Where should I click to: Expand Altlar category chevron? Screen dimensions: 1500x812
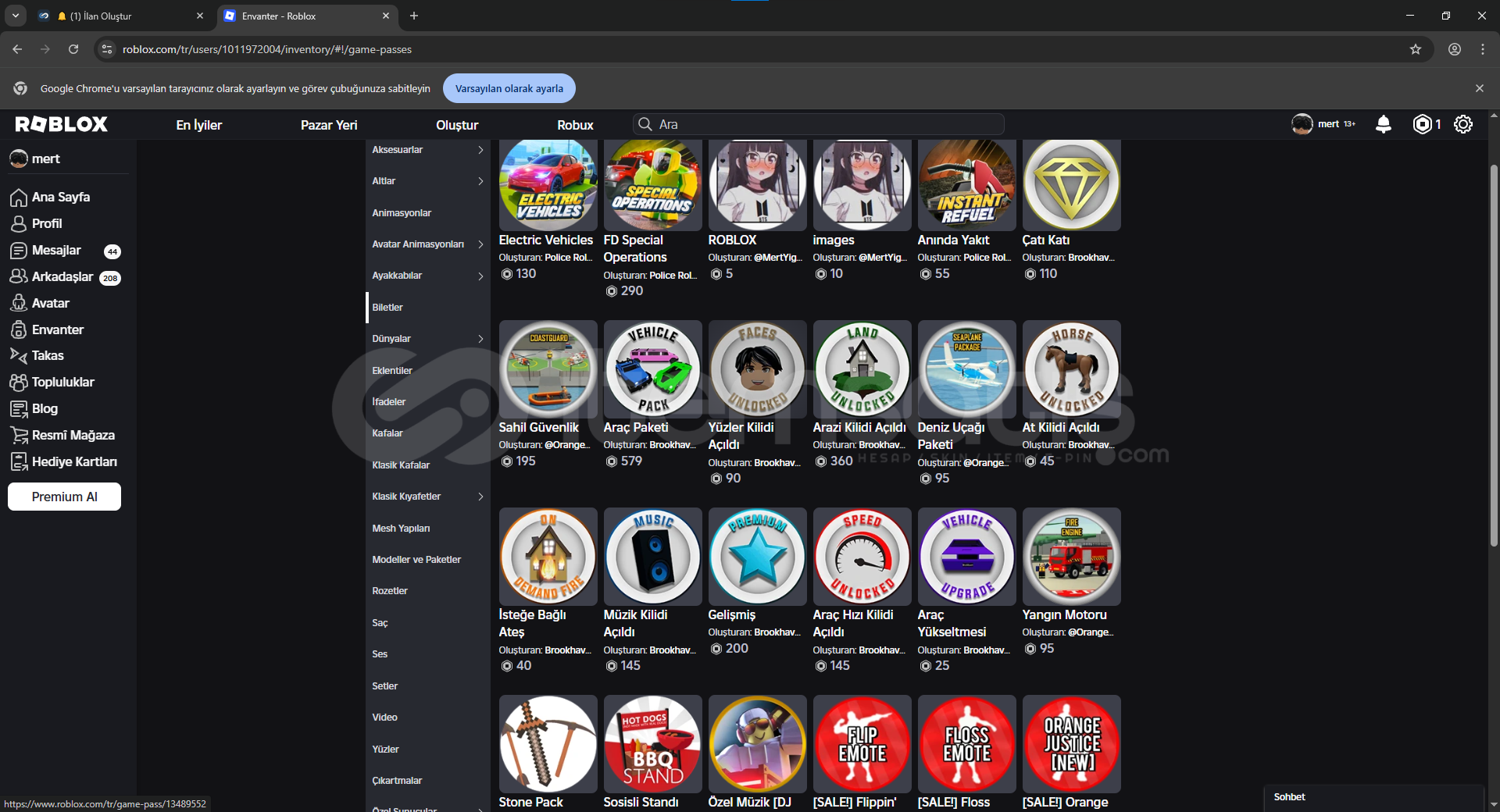[x=480, y=181]
